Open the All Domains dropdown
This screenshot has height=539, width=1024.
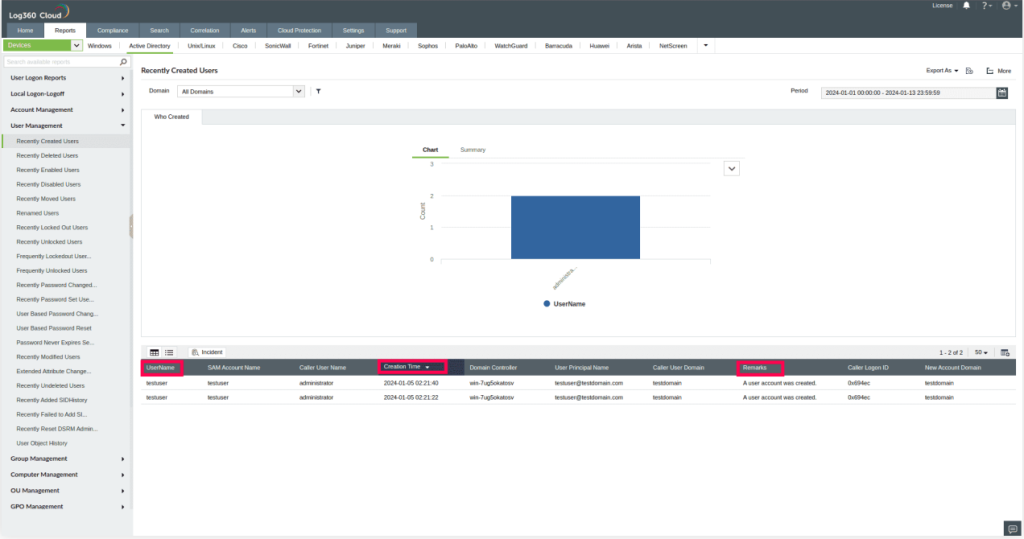(x=241, y=91)
